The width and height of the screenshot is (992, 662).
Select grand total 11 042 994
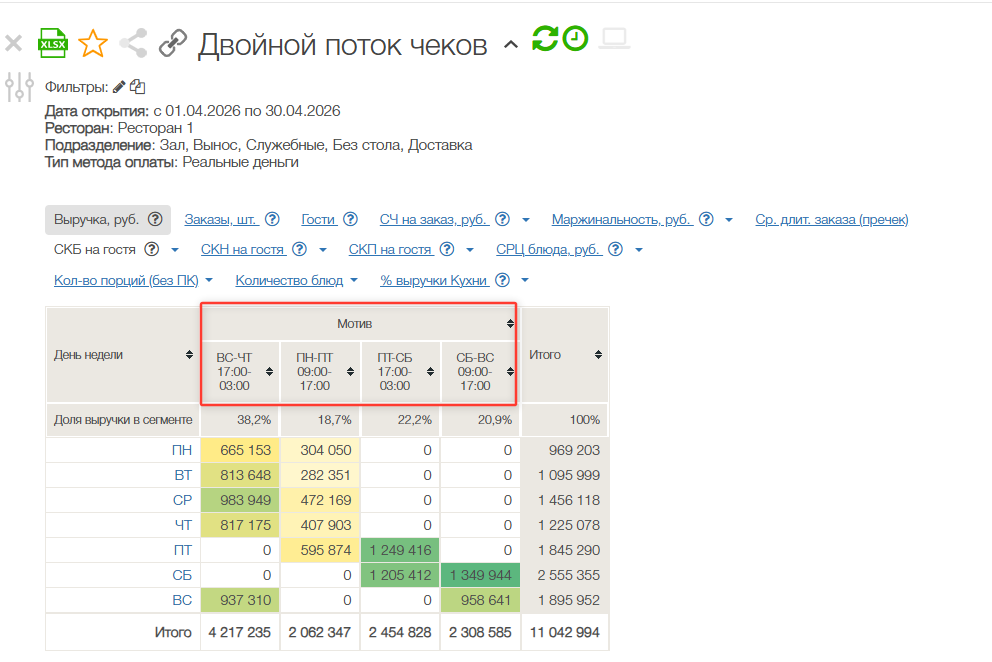point(564,632)
